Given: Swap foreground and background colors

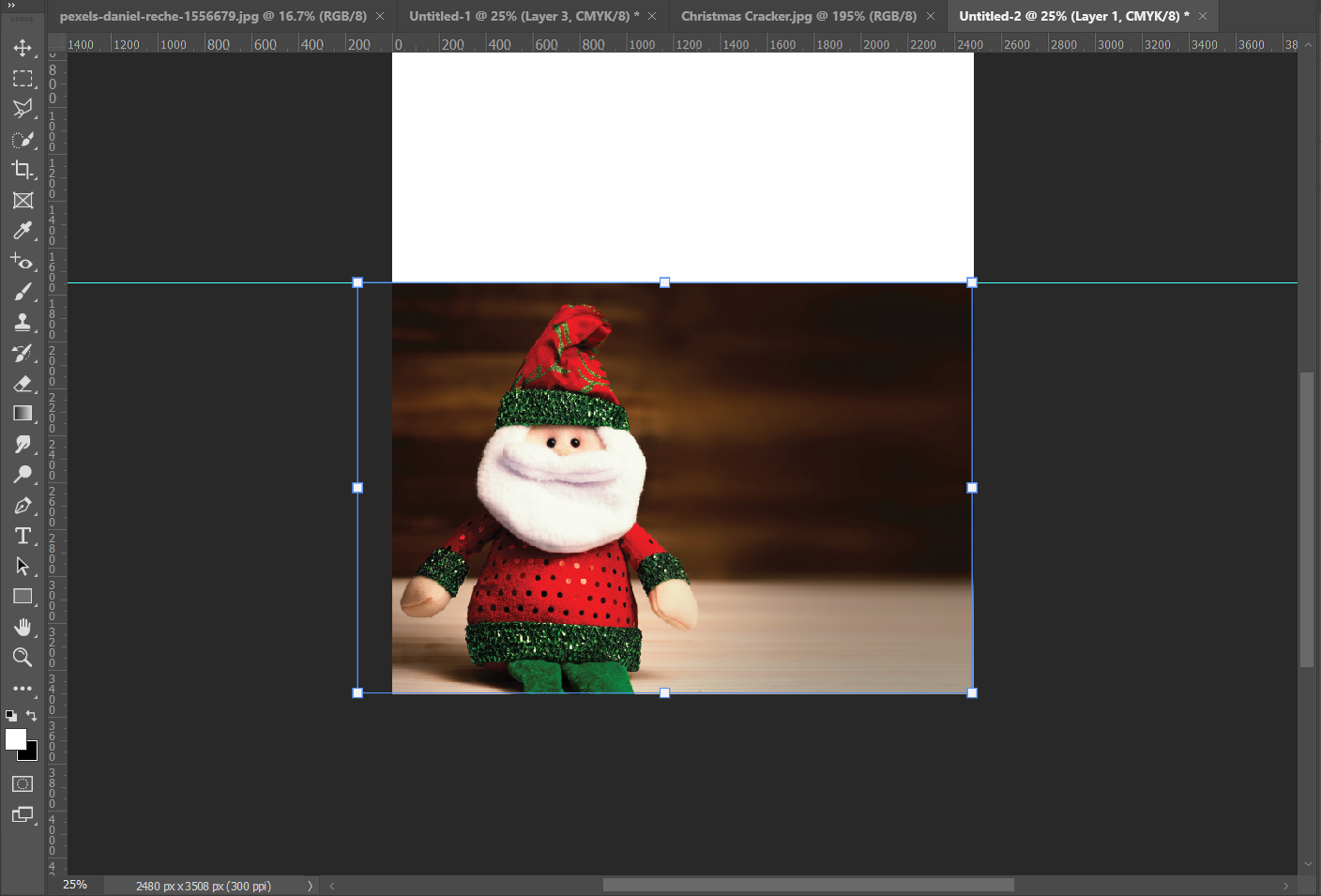Looking at the screenshot, I should (x=32, y=716).
